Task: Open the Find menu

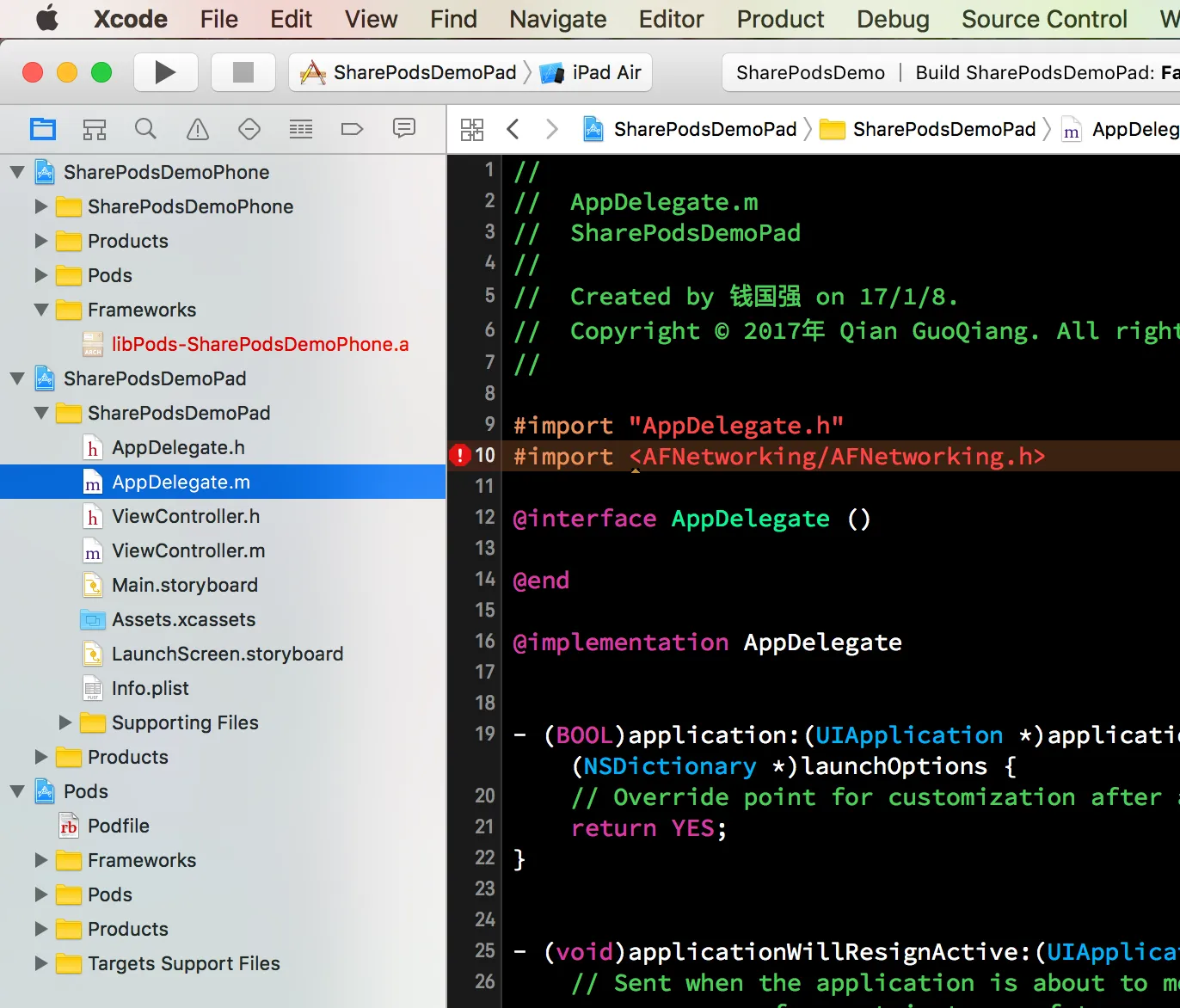Action: pyautogui.click(x=454, y=19)
